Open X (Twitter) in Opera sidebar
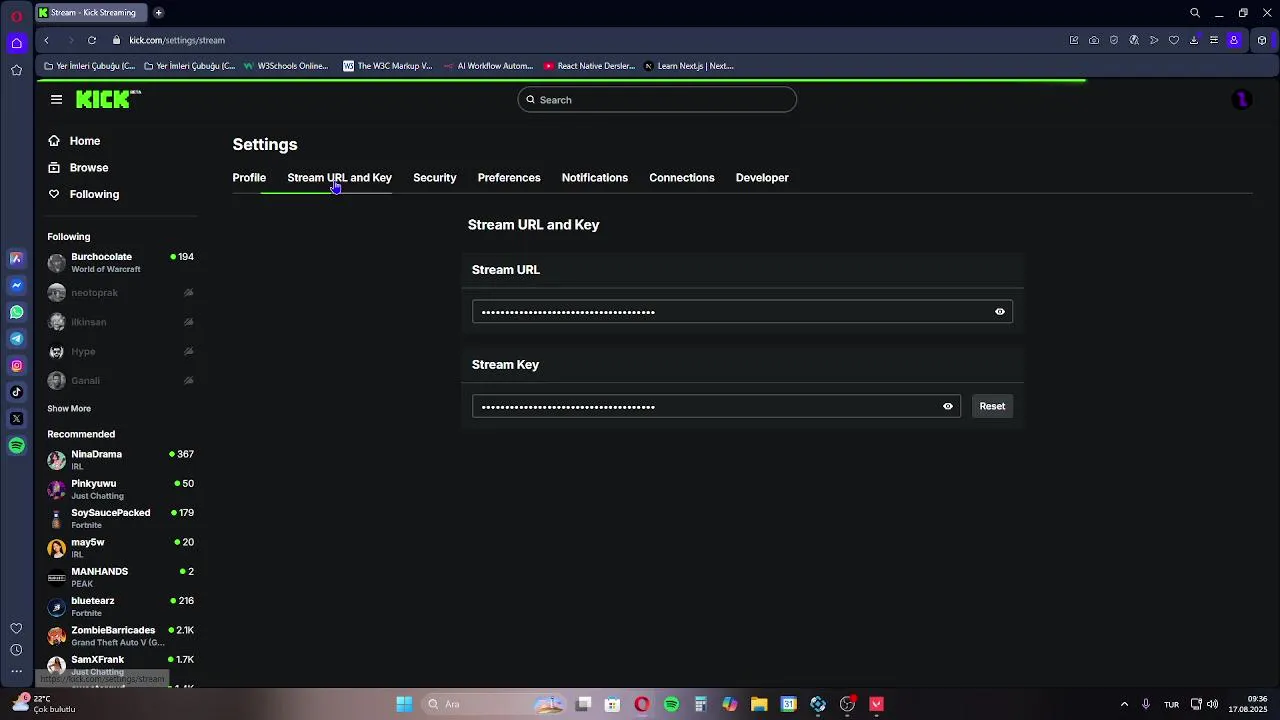 point(16,419)
